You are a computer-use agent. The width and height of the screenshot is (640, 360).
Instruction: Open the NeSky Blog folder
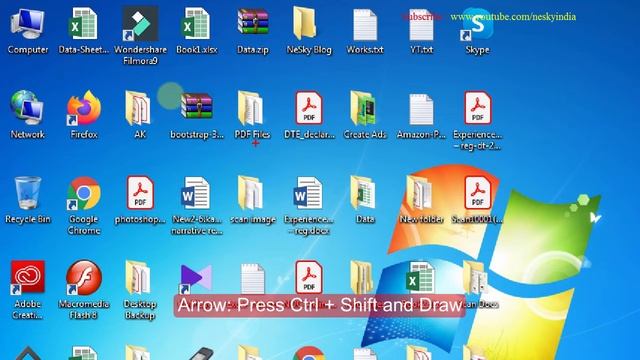[x=305, y=24]
